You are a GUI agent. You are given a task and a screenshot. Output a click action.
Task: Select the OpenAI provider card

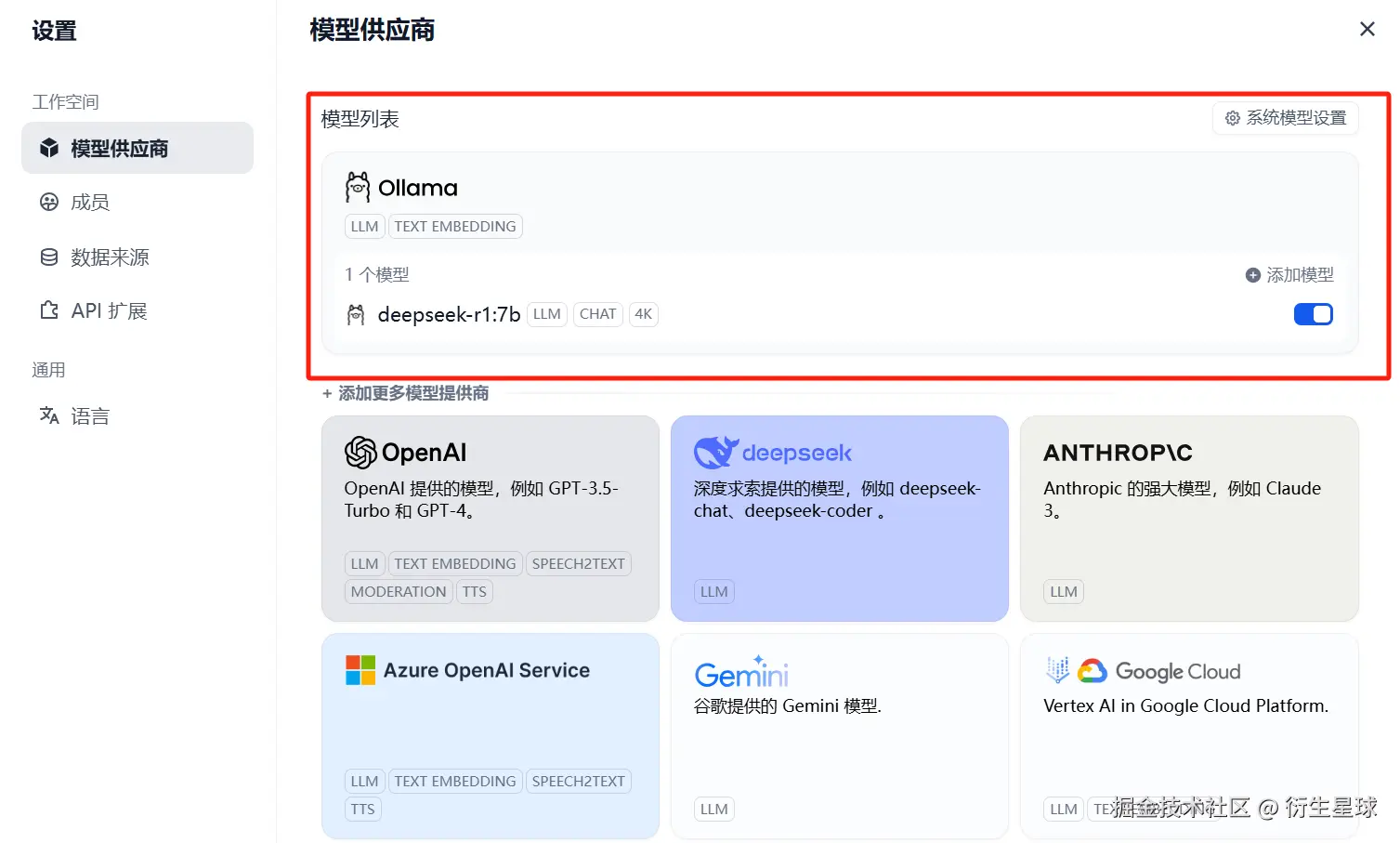coord(491,519)
